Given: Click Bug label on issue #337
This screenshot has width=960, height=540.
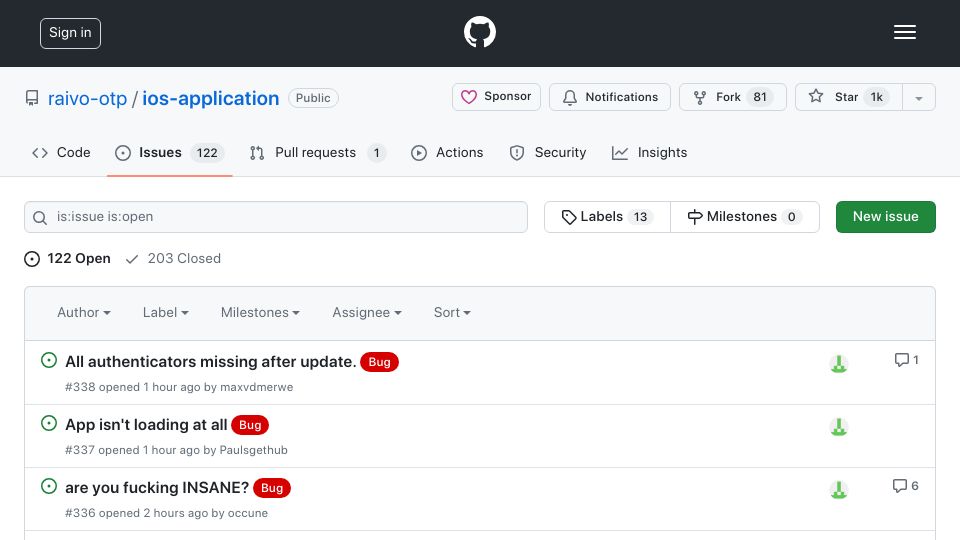Looking at the screenshot, I should (250, 425).
